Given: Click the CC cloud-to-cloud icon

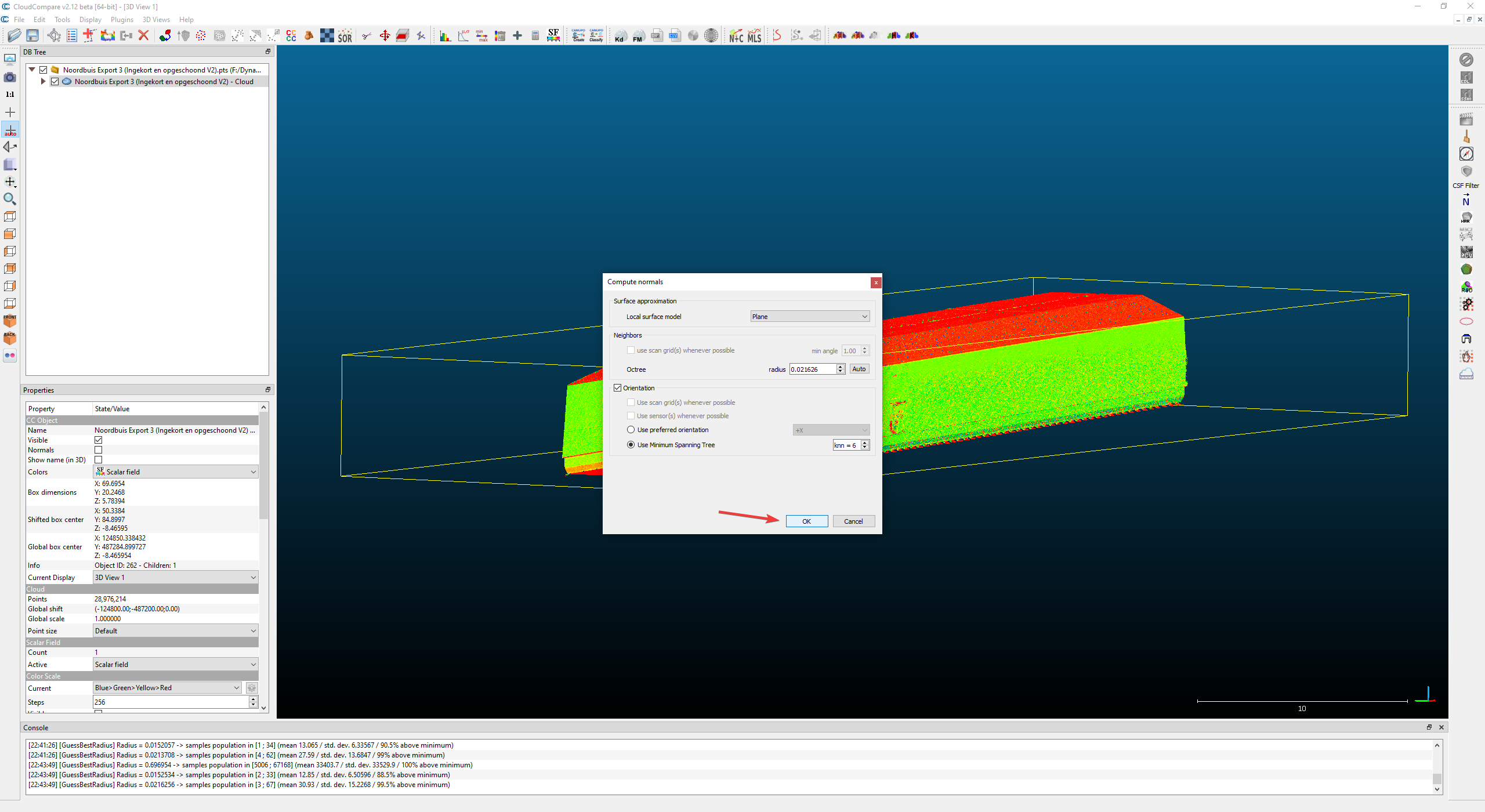Looking at the screenshot, I should [x=291, y=36].
